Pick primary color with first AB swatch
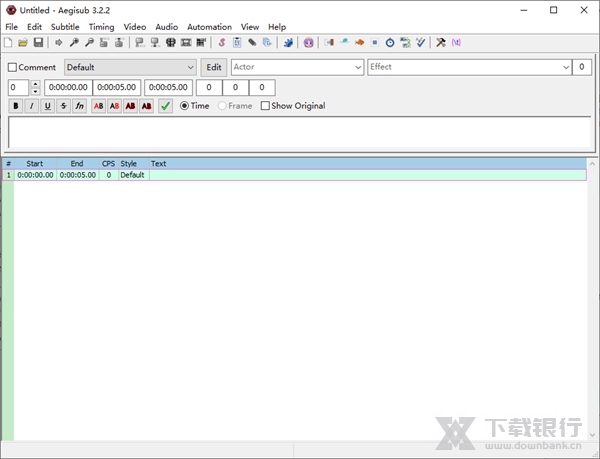600x459 pixels. [99, 106]
